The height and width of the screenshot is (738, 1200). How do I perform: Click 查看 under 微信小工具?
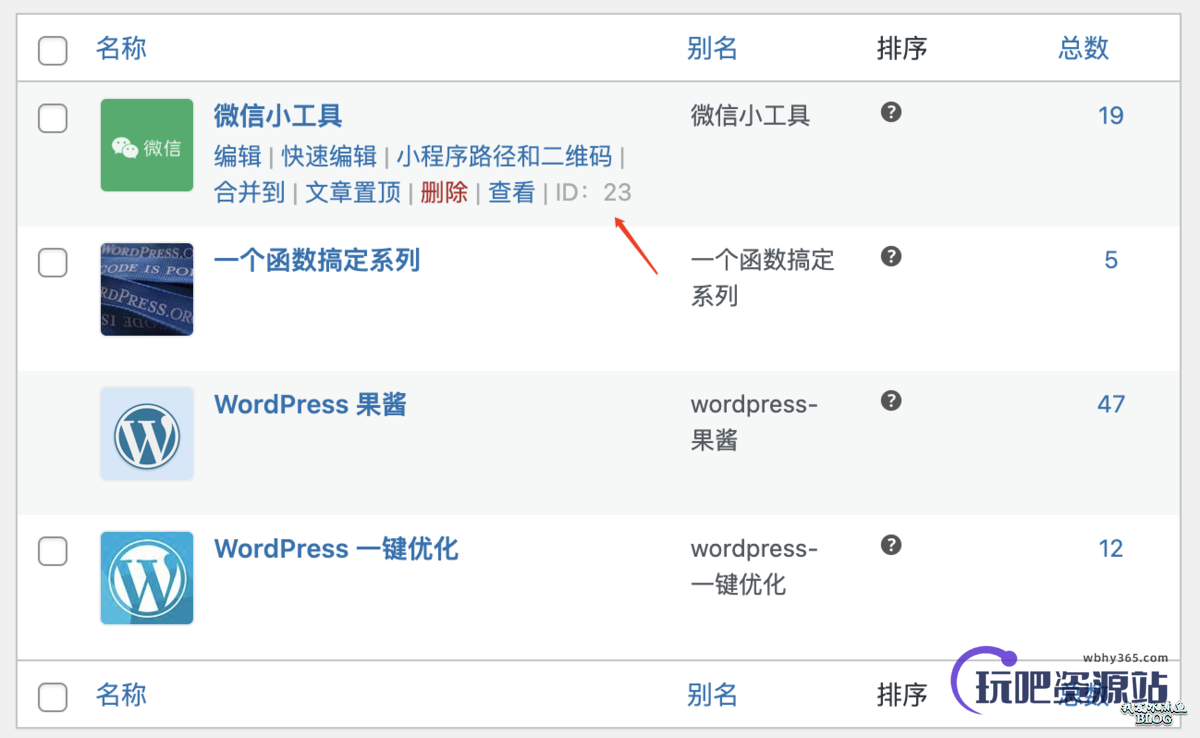click(x=512, y=192)
